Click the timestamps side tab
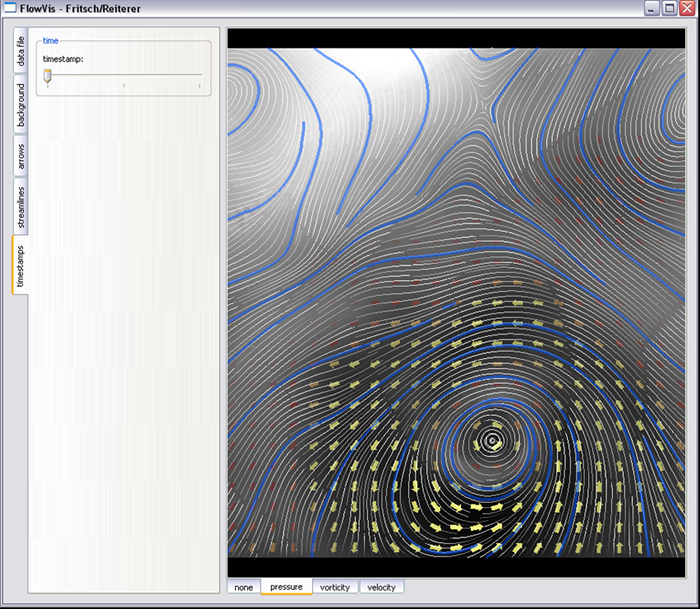Screen dimensions: 700x609 click(20, 264)
